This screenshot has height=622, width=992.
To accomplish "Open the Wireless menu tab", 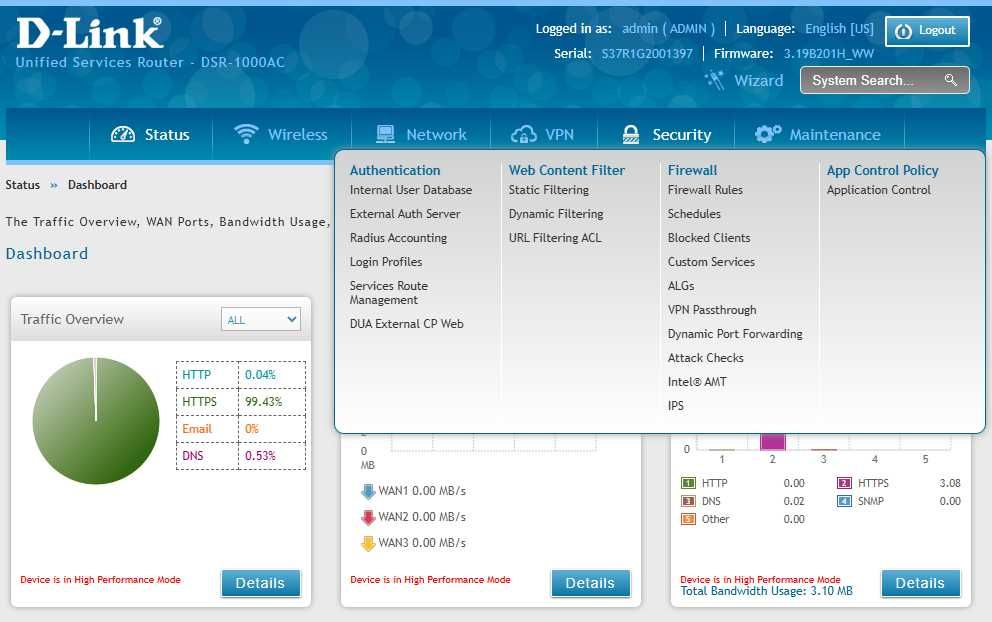I will click(x=281, y=134).
